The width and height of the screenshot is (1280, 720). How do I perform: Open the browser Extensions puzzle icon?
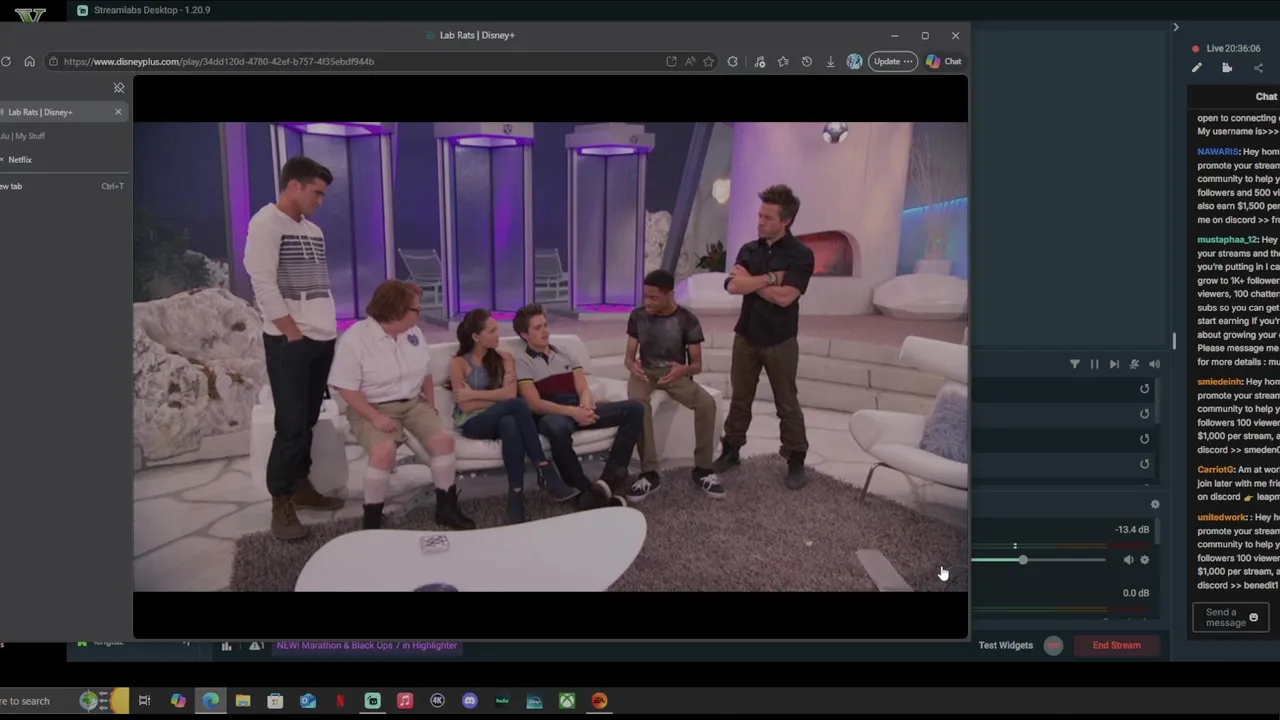[733, 62]
